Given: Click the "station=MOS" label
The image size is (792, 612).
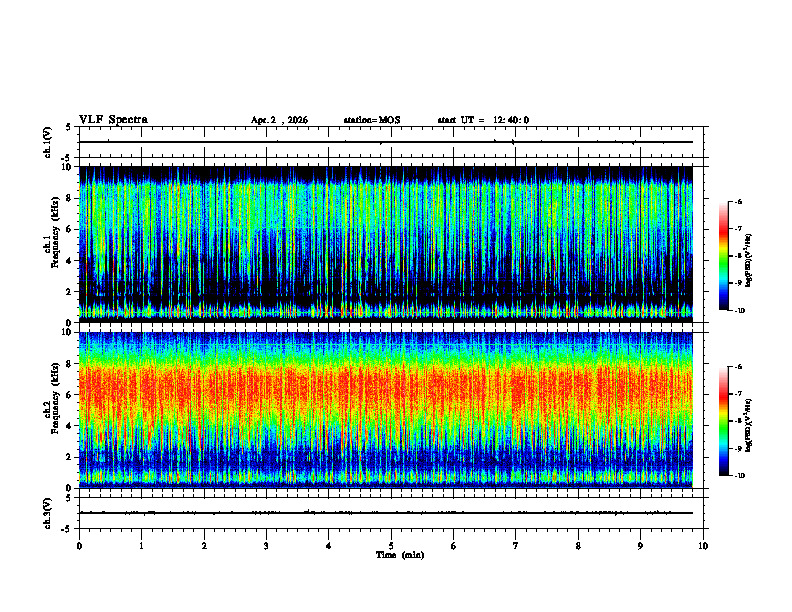Looking at the screenshot, I should pyautogui.click(x=372, y=120).
